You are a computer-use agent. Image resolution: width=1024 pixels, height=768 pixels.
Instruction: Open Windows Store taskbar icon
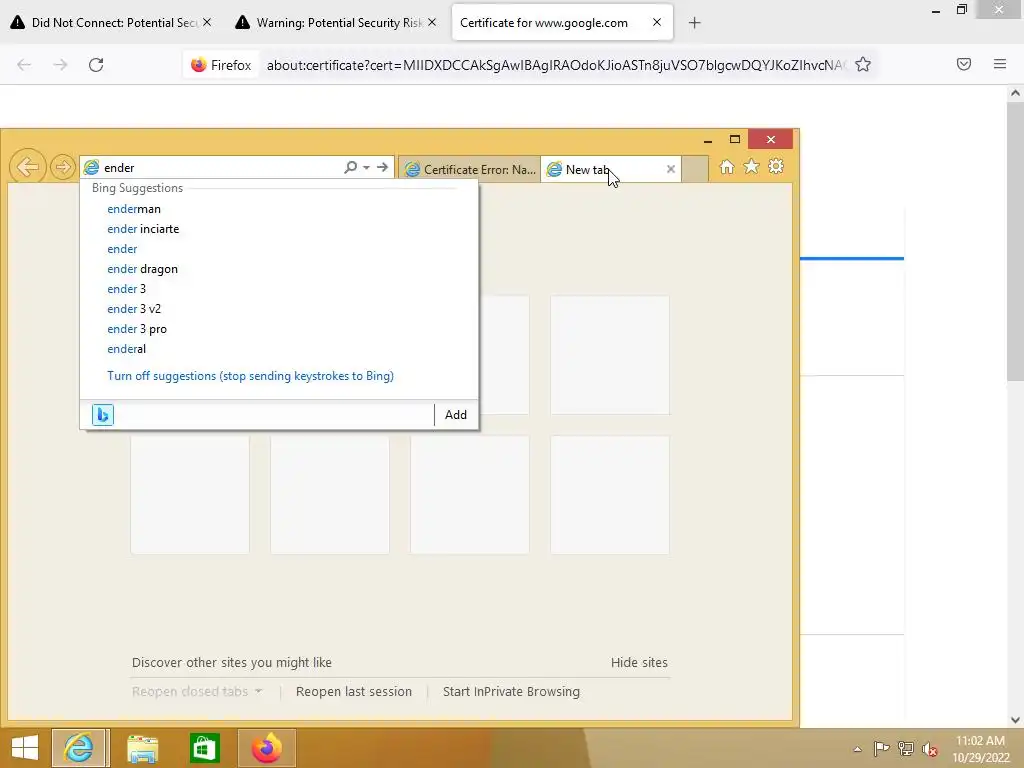(205, 748)
